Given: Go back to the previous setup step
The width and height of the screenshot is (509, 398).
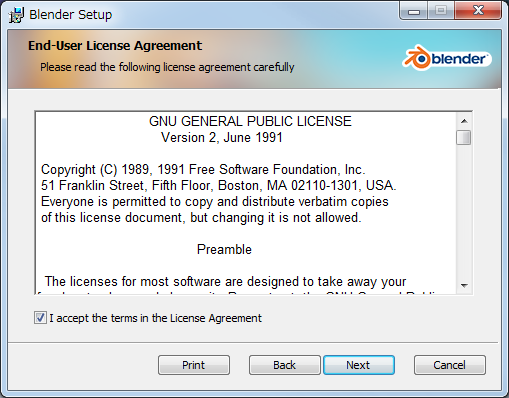Looking at the screenshot, I should click(284, 365).
